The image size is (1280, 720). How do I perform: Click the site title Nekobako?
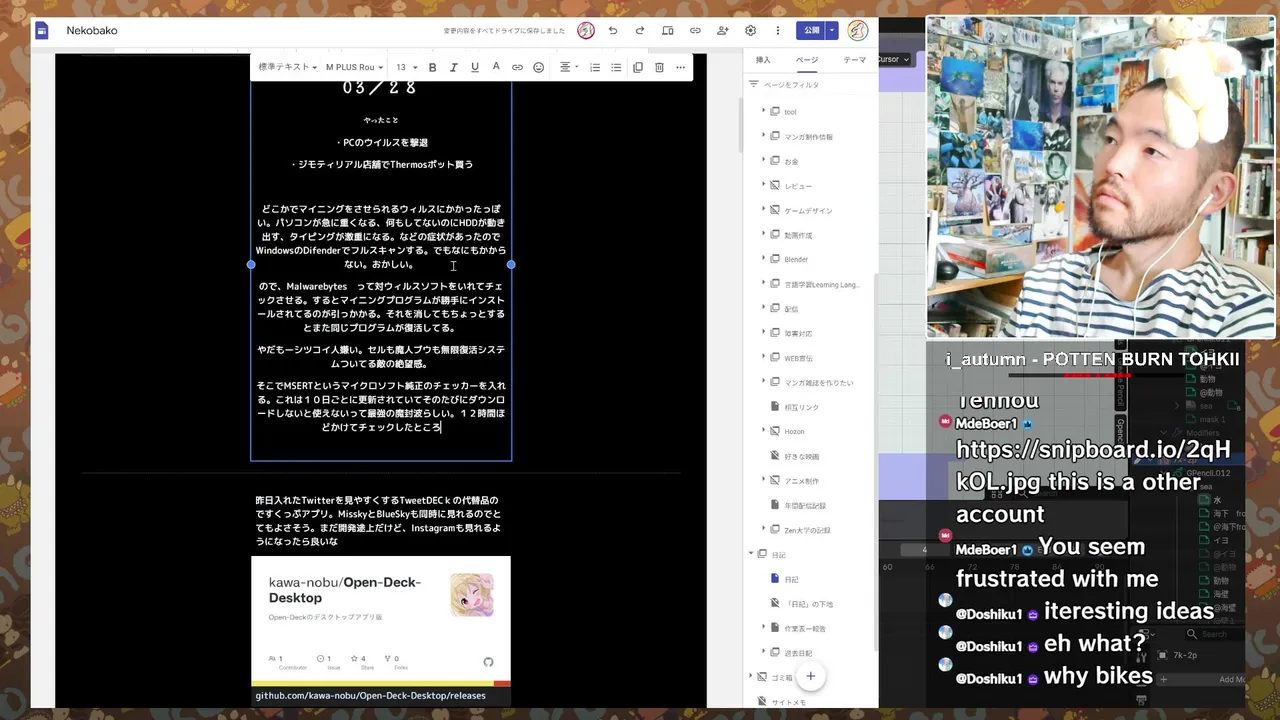click(x=92, y=31)
